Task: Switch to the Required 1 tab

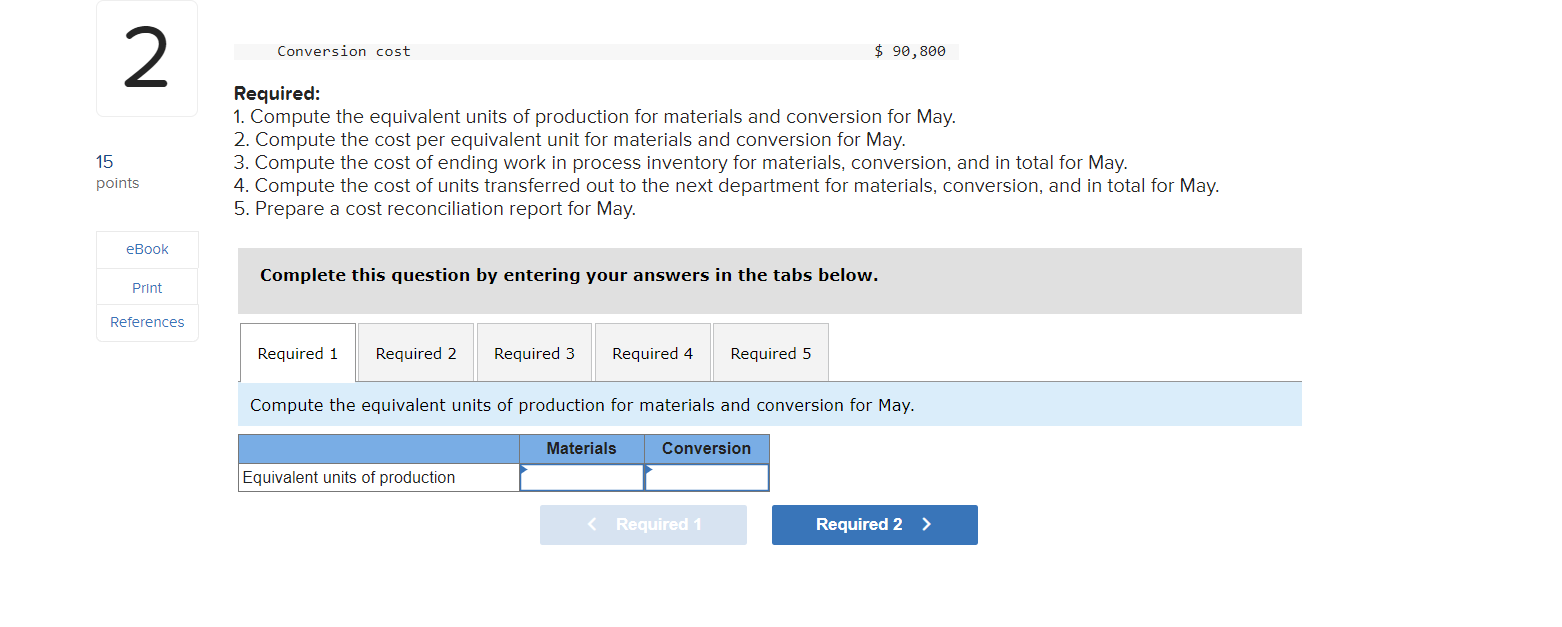Action: (x=298, y=353)
